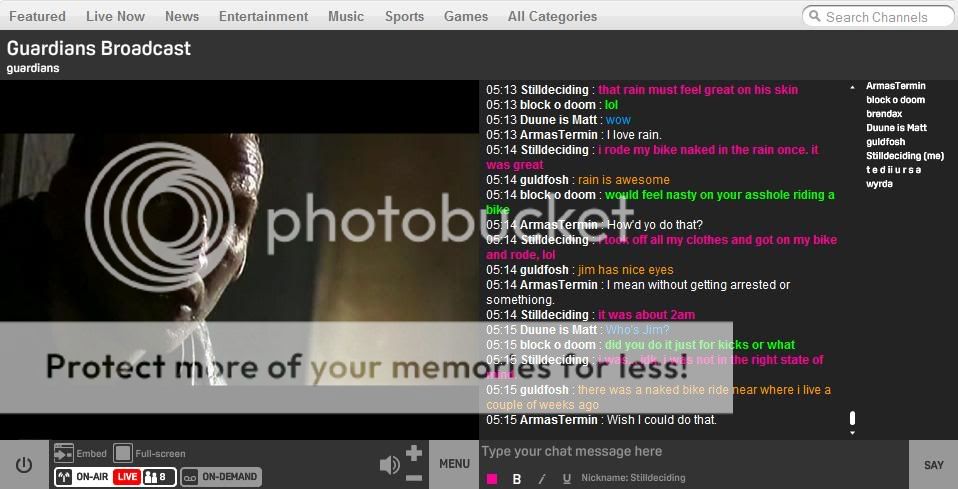Click the viewer count icon

click(157, 477)
